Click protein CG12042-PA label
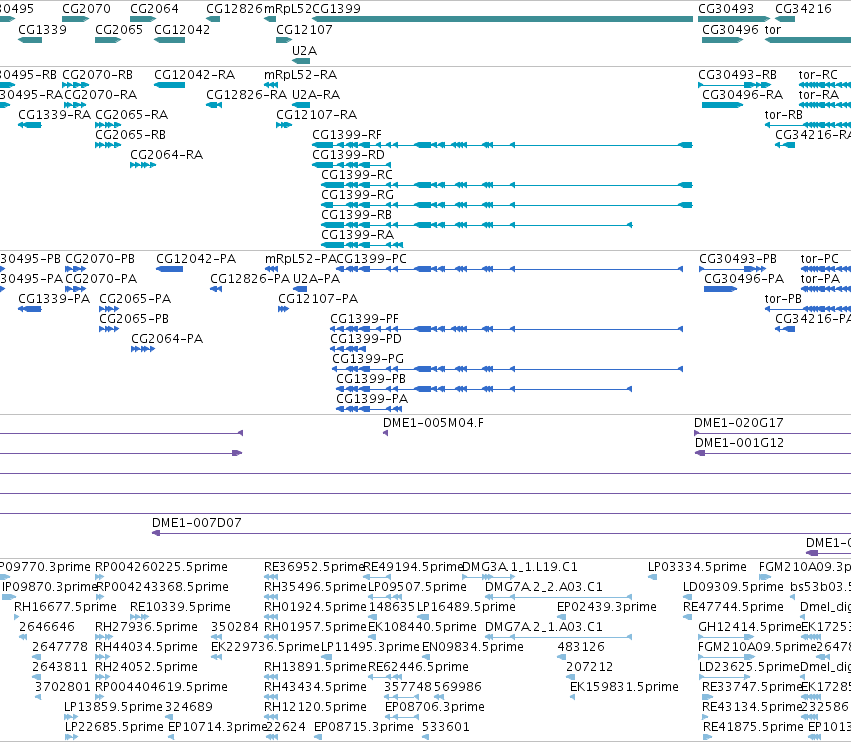 196,259
